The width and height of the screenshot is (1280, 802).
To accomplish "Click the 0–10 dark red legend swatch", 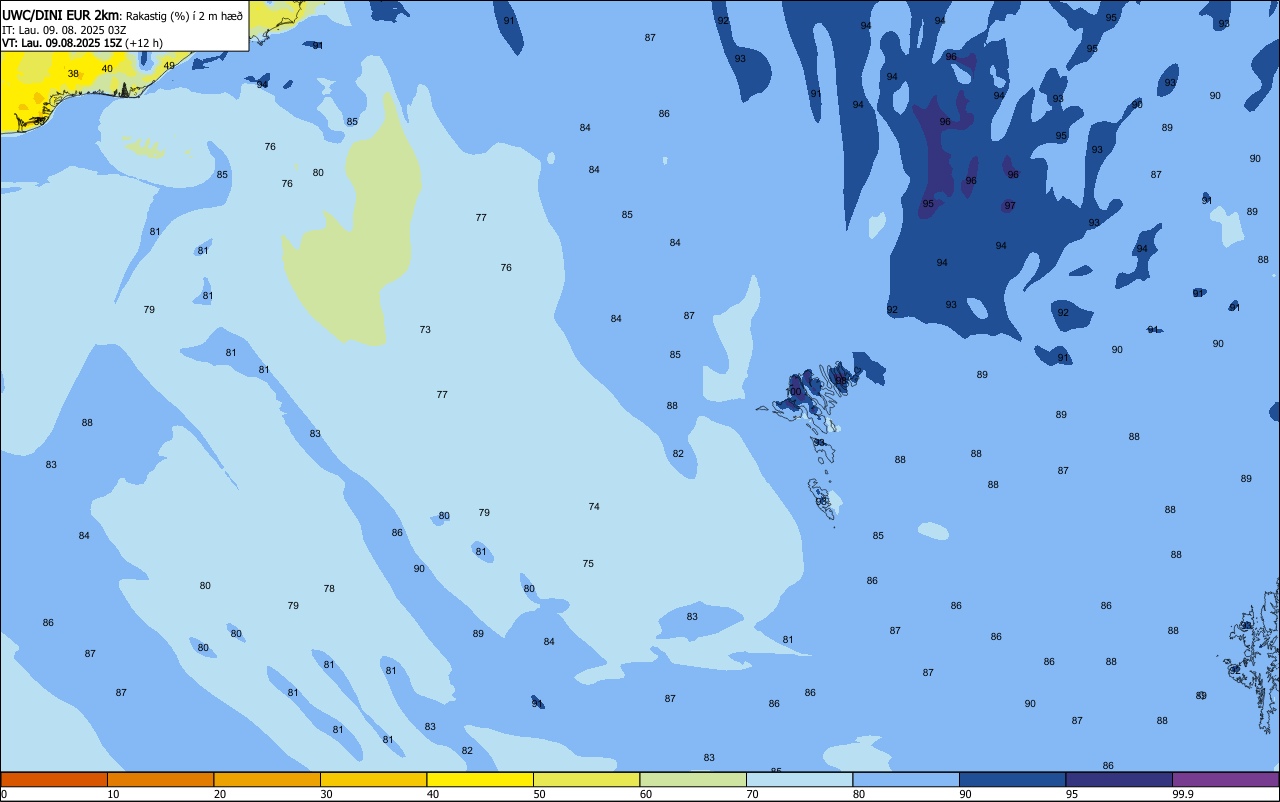I will tap(54, 779).
